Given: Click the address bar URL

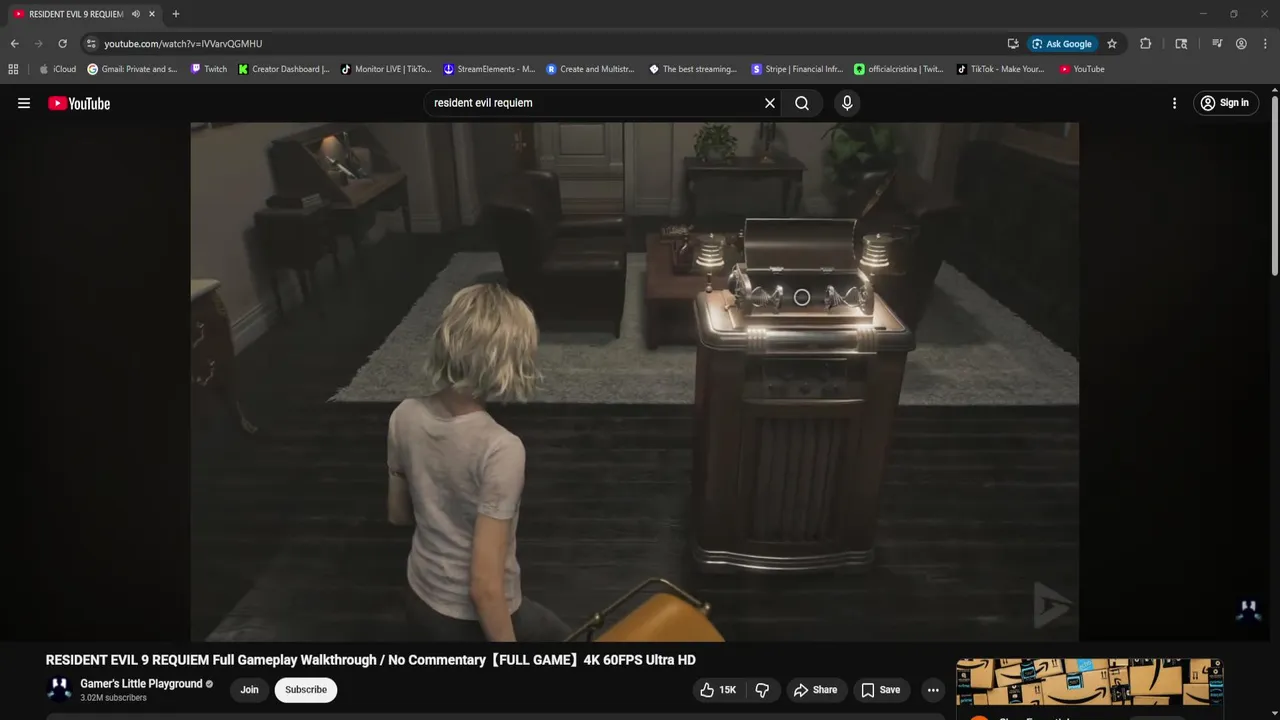Looking at the screenshot, I should (x=183, y=44).
